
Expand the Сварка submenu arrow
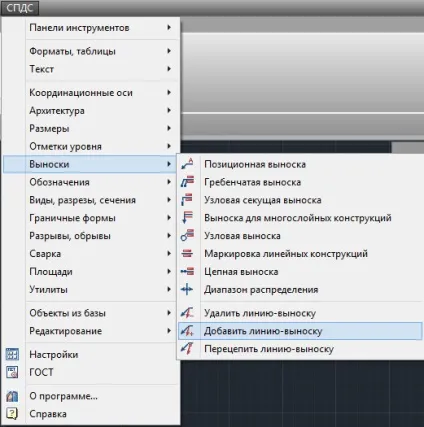point(169,254)
